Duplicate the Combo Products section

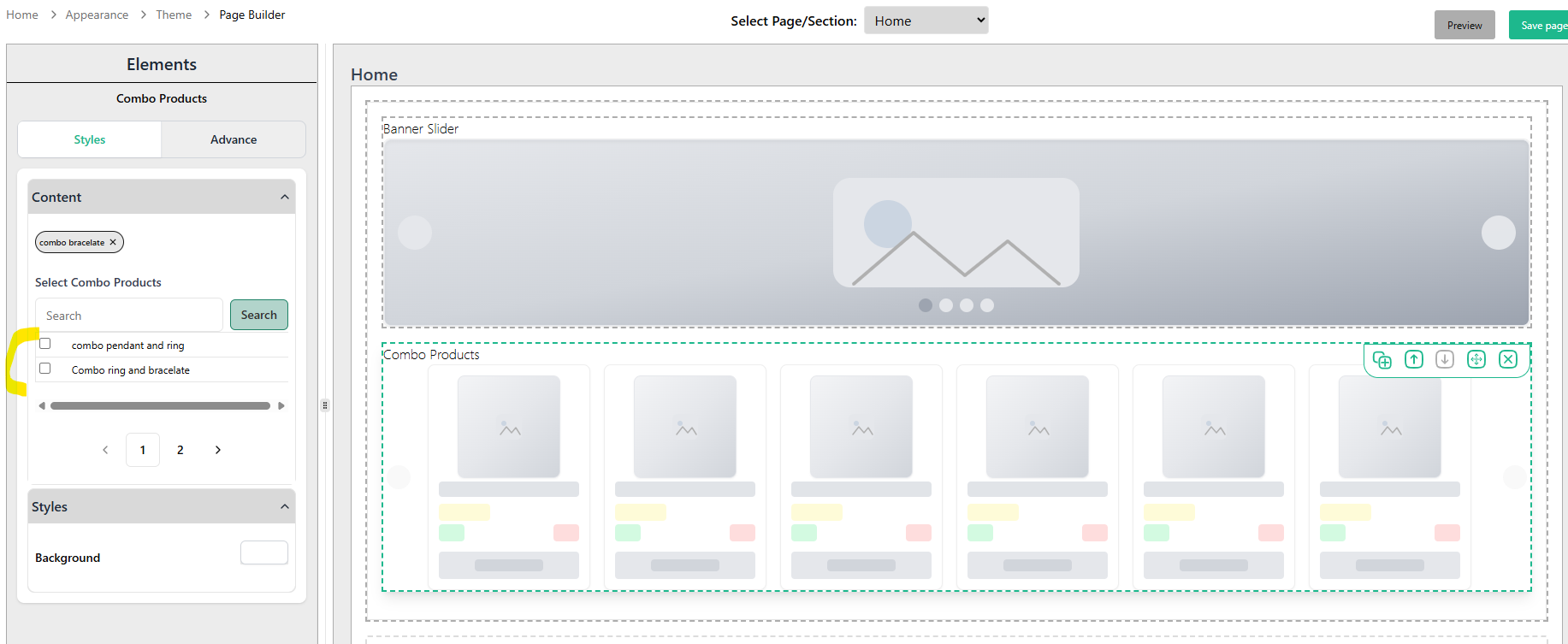(x=1382, y=360)
